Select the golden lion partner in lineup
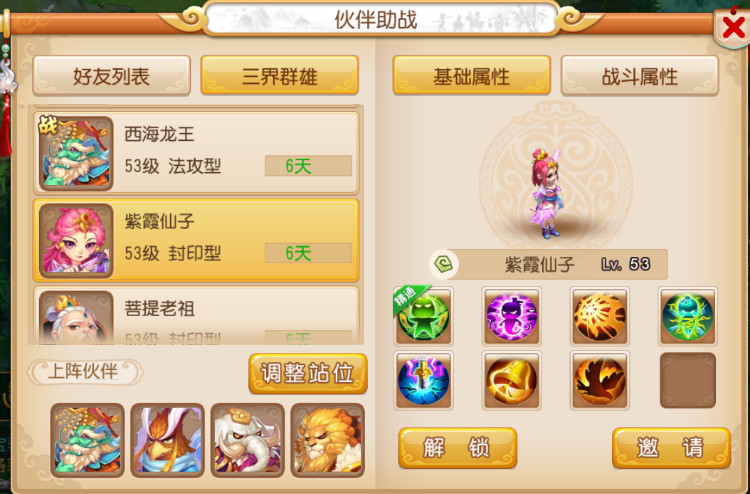Image resolution: width=750 pixels, height=494 pixels. 328,440
